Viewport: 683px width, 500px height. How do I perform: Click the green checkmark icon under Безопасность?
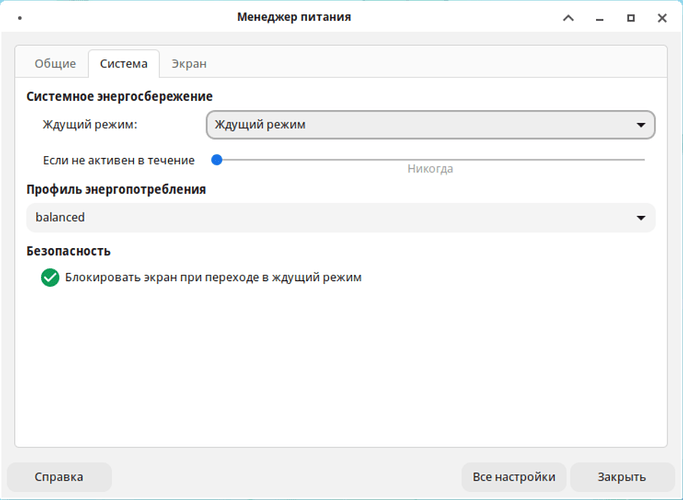50,278
